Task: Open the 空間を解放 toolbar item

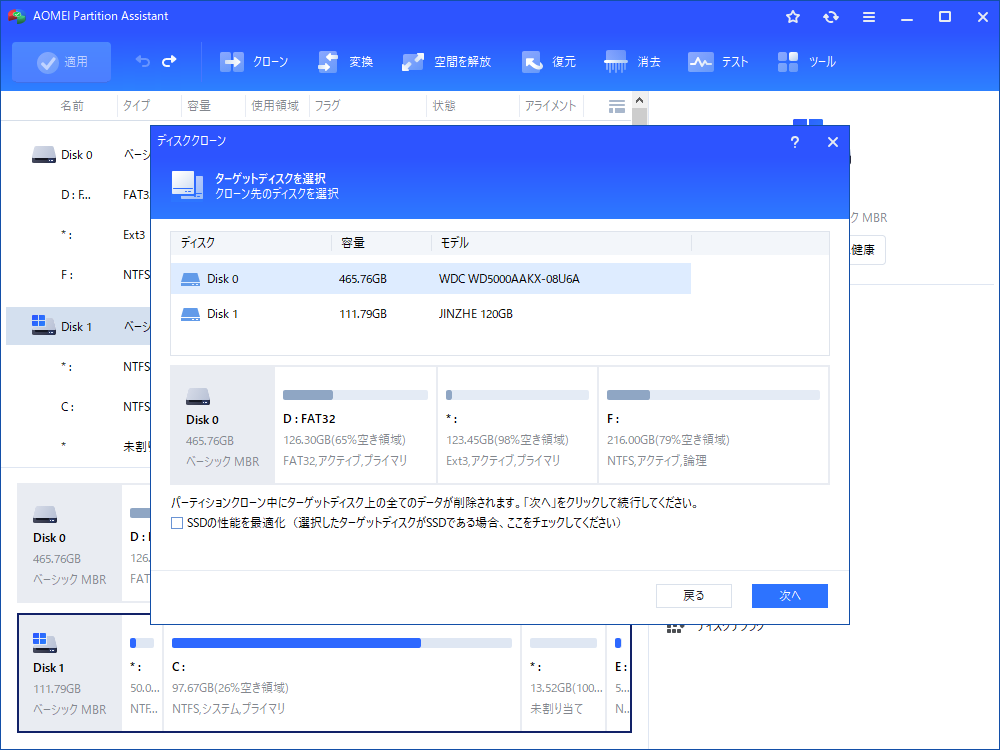Action: pyautogui.click(x=446, y=62)
